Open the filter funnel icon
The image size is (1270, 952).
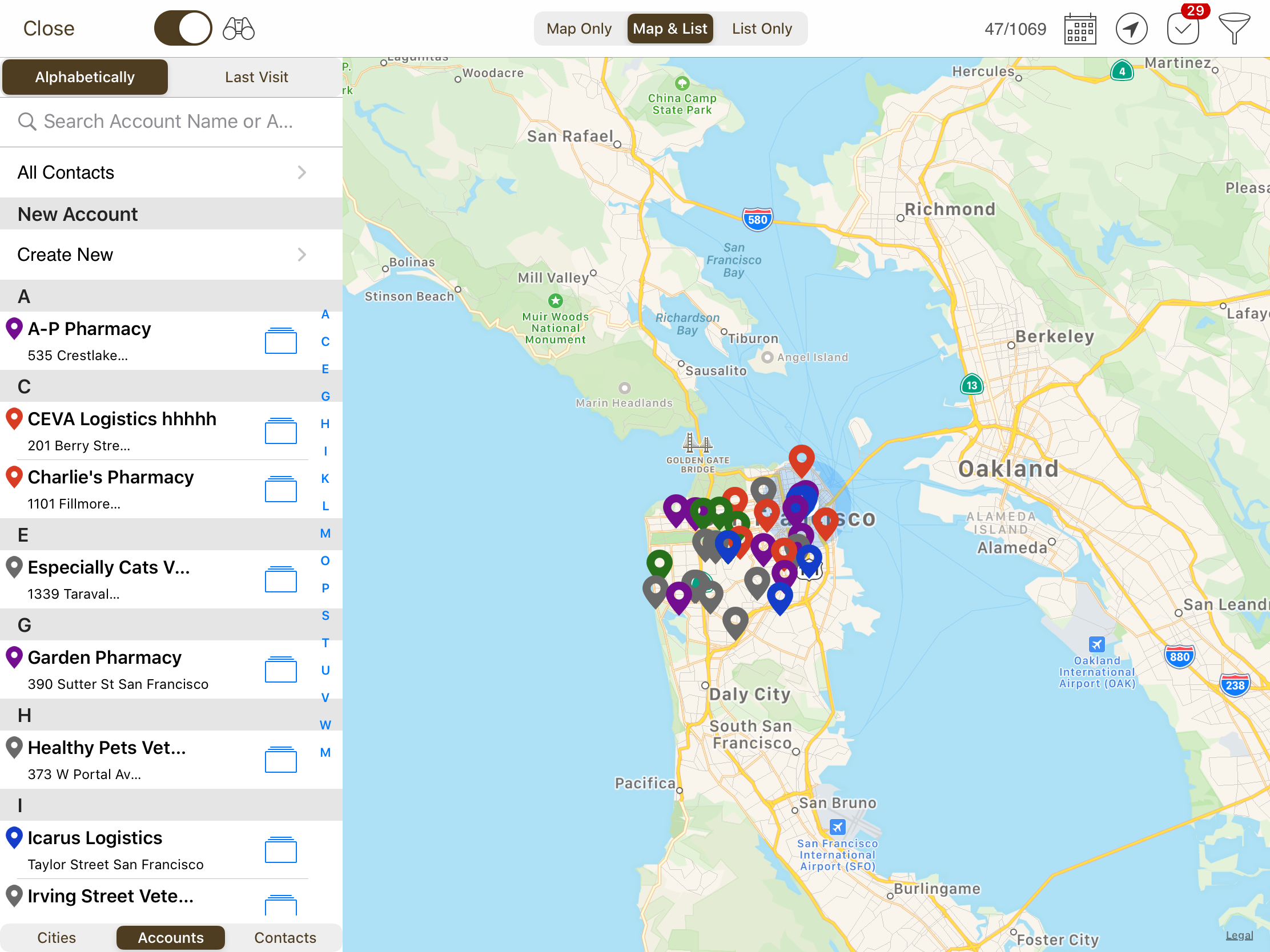coord(1233,29)
